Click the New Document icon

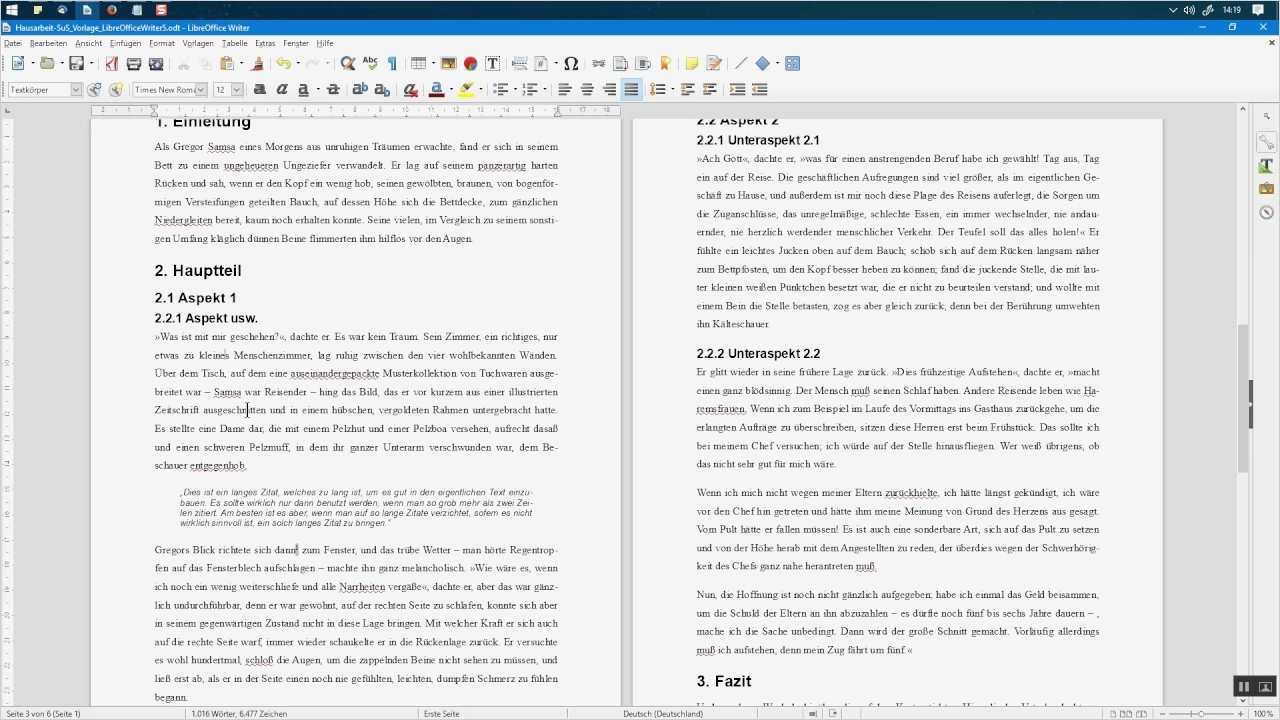click(18, 64)
